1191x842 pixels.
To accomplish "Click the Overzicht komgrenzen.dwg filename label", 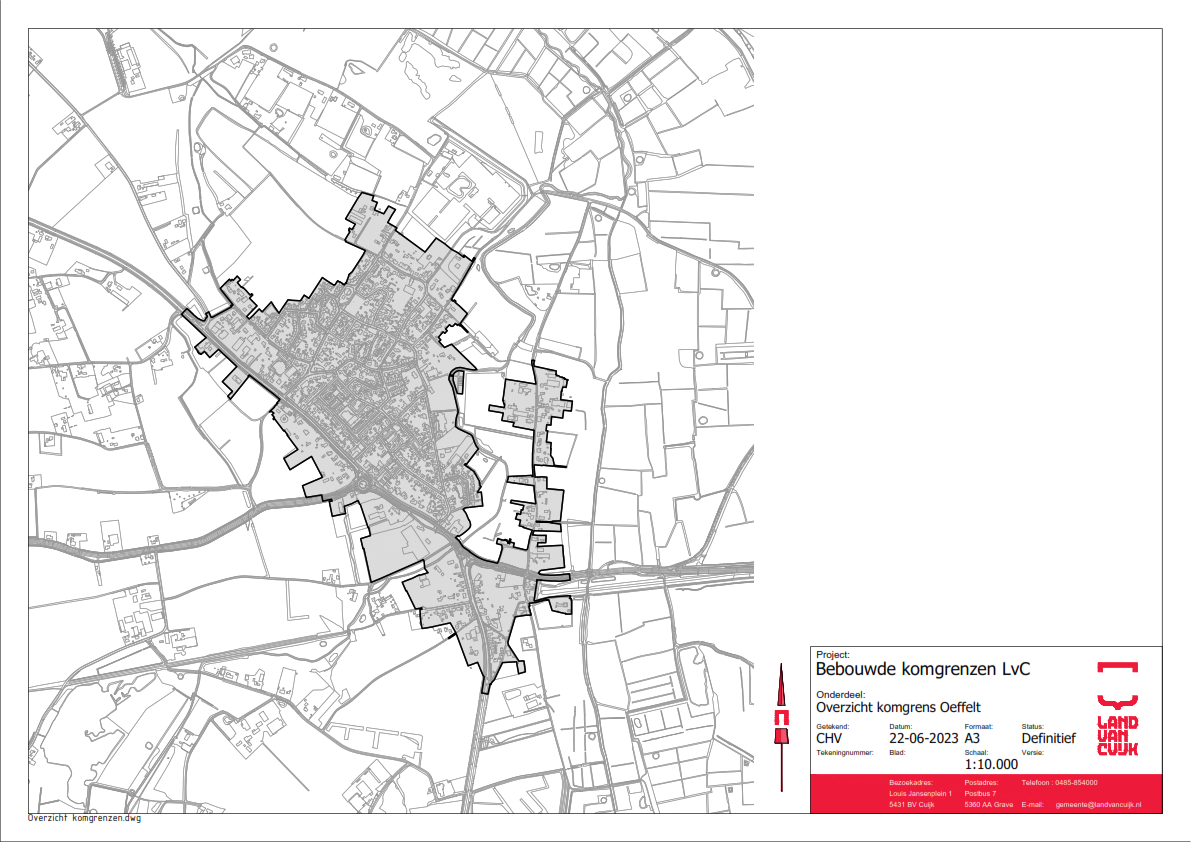I will tap(85, 819).
